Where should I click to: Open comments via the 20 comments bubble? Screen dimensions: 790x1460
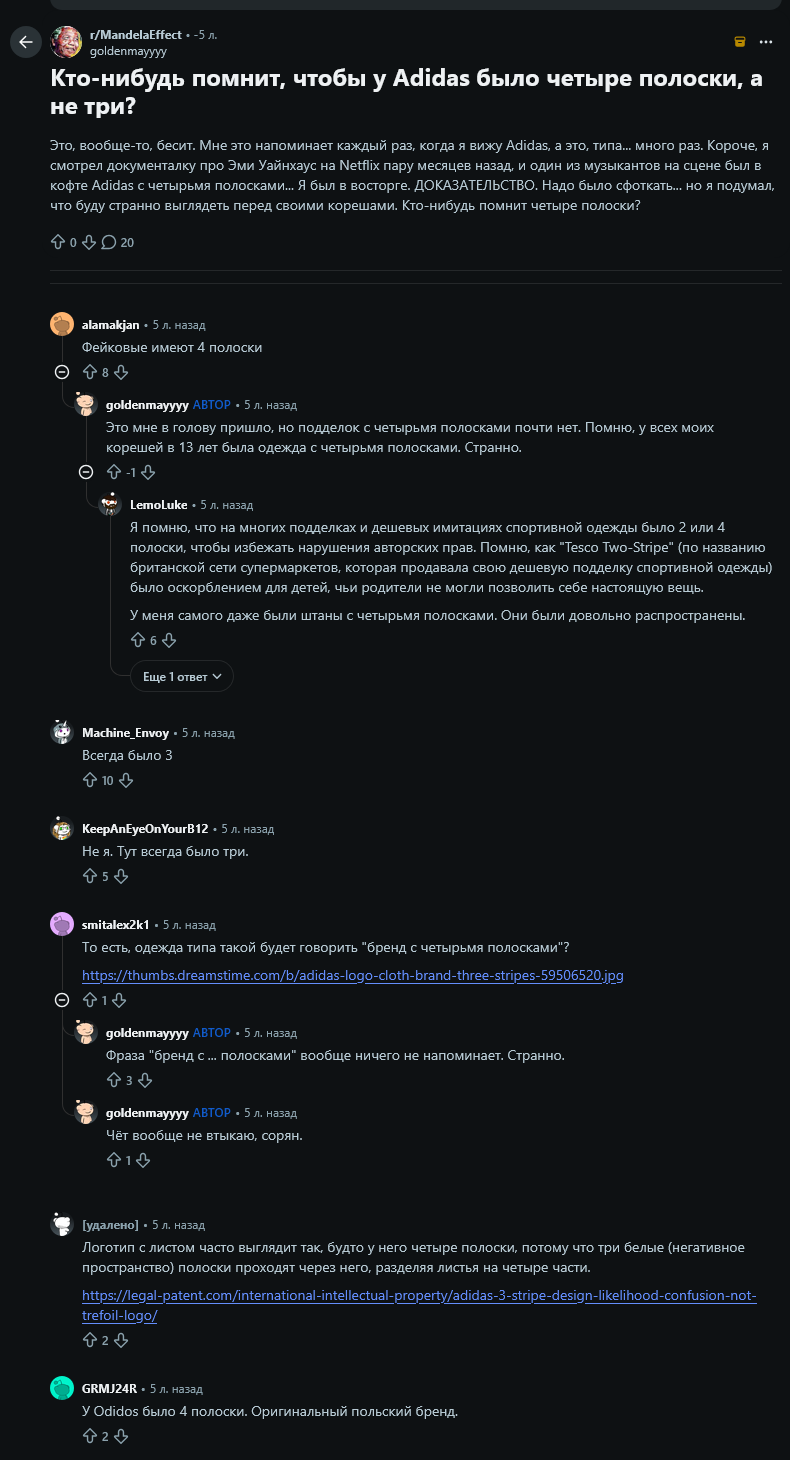point(117,242)
